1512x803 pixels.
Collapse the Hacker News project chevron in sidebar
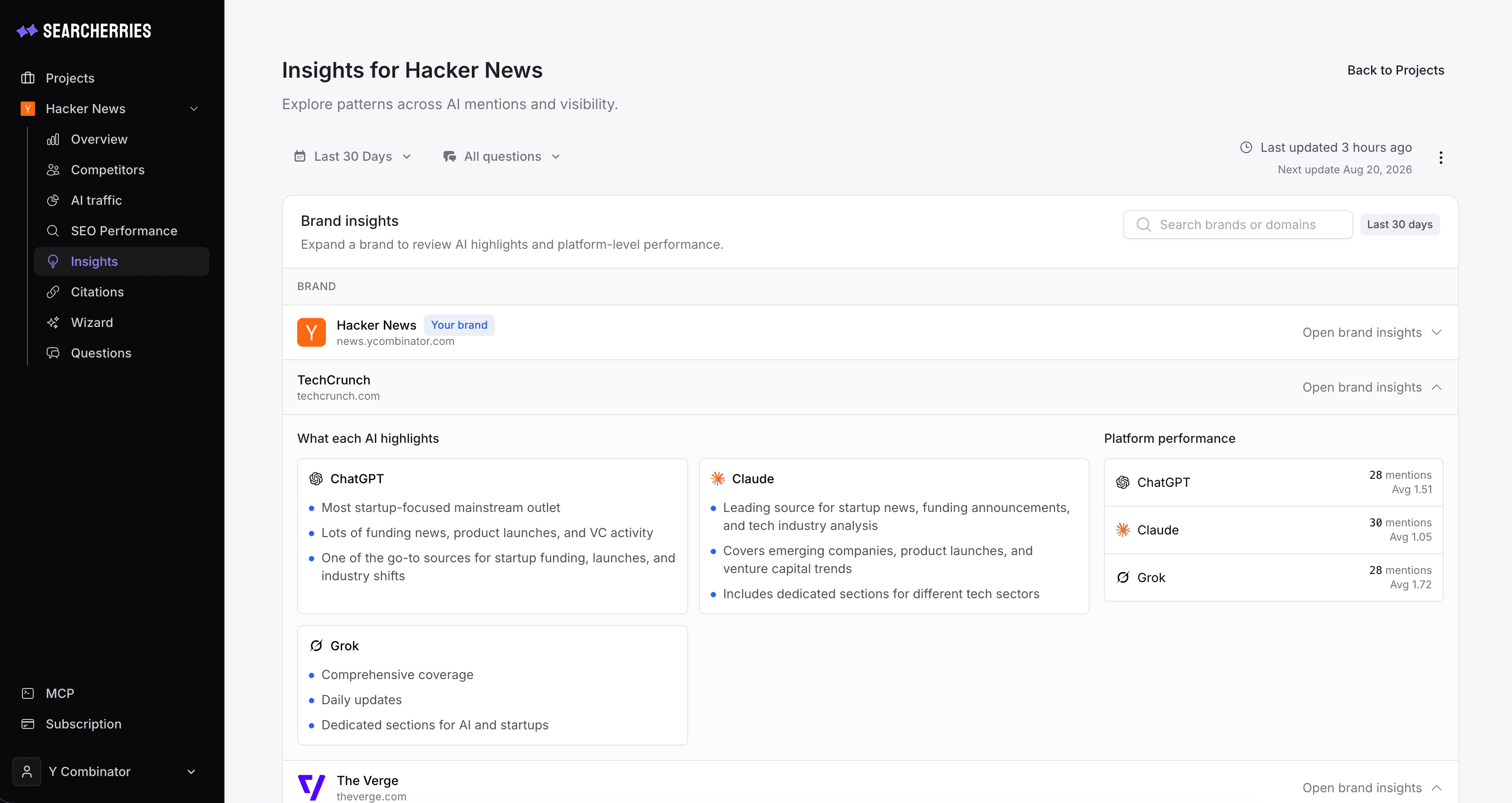[x=193, y=109]
